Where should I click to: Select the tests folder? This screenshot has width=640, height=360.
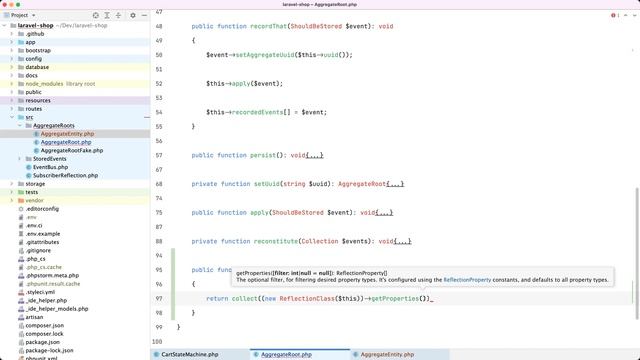pos(31,192)
